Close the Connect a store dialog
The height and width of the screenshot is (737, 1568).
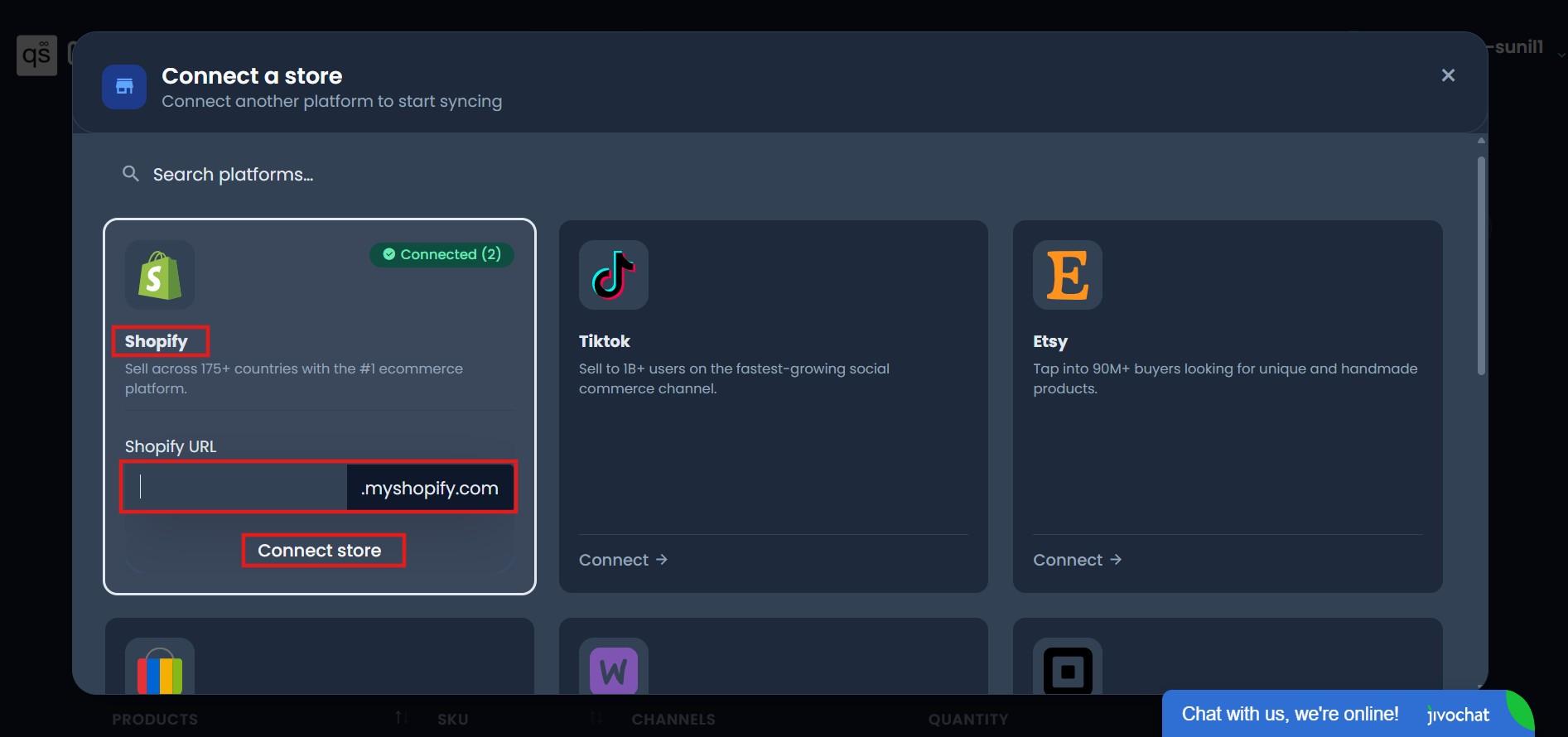pyautogui.click(x=1448, y=75)
